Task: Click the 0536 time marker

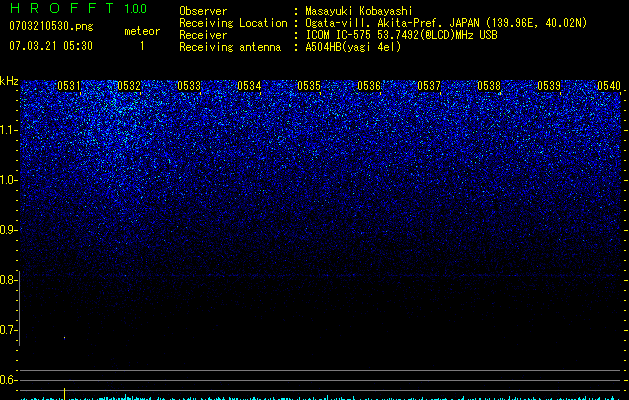Action: pos(369,86)
